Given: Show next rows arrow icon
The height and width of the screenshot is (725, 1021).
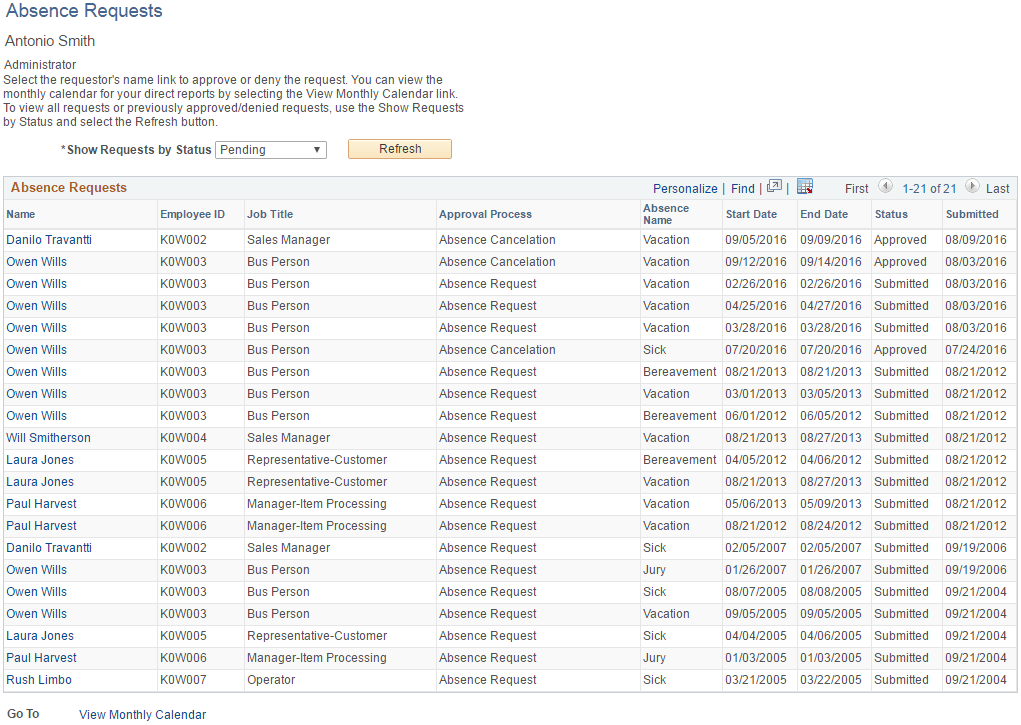Looking at the screenshot, I should pos(972,186).
